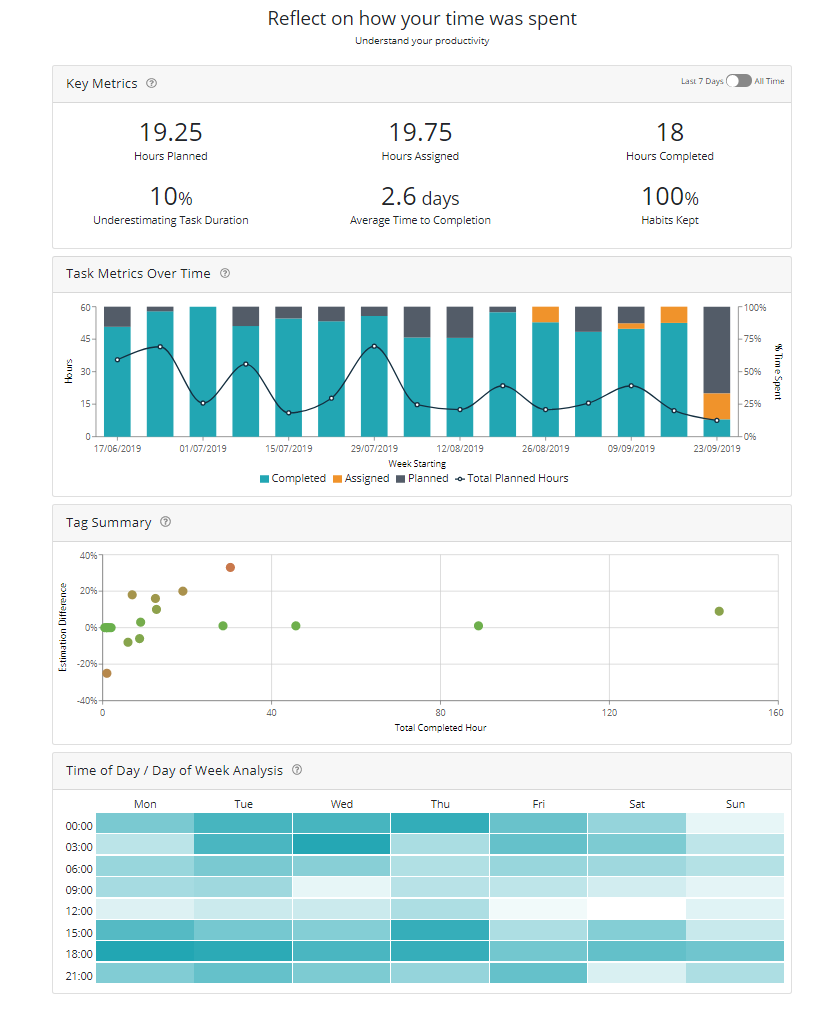Hide the Completed series via its legend
Viewport: 834px width, 1010px height.
click(292, 479)
